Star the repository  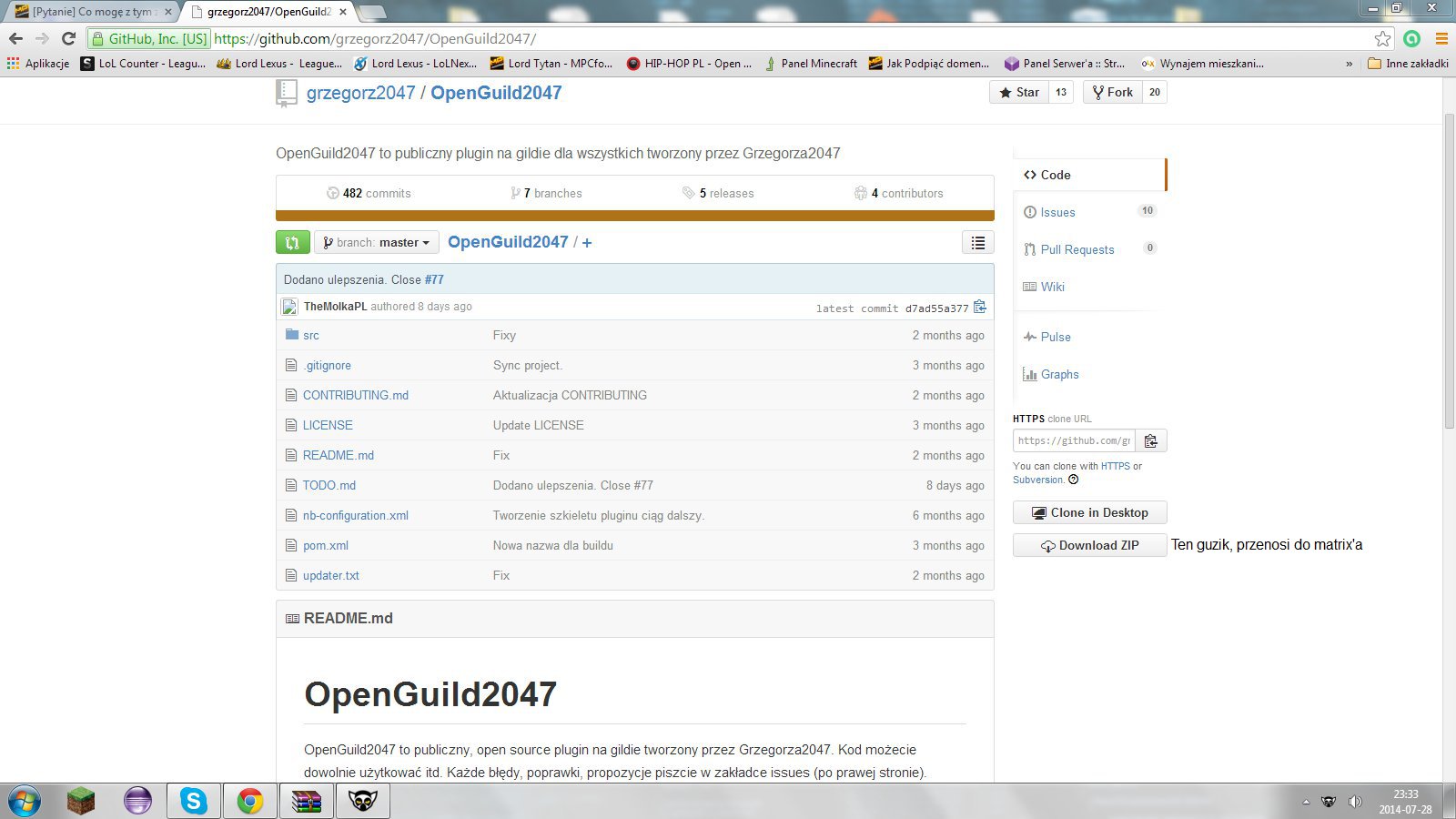coord(1019,92)
